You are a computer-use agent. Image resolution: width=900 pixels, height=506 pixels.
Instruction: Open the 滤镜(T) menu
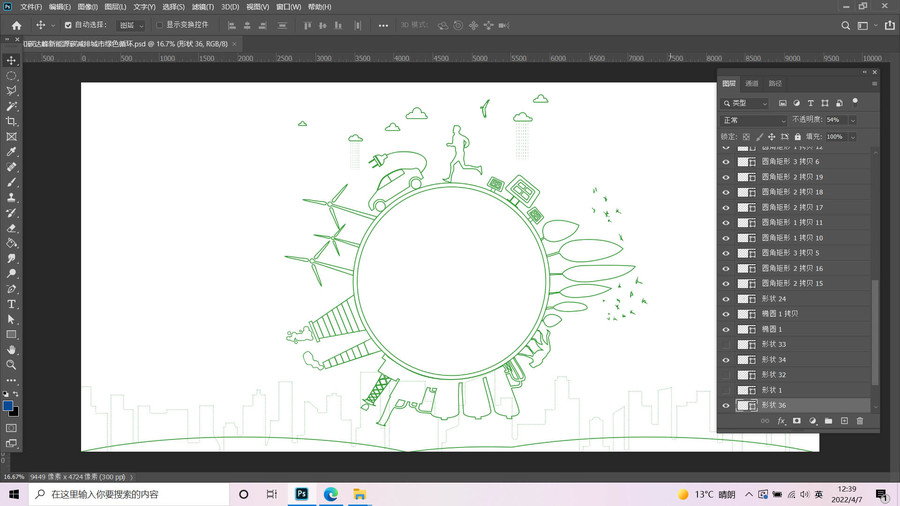tap(203, 7)
